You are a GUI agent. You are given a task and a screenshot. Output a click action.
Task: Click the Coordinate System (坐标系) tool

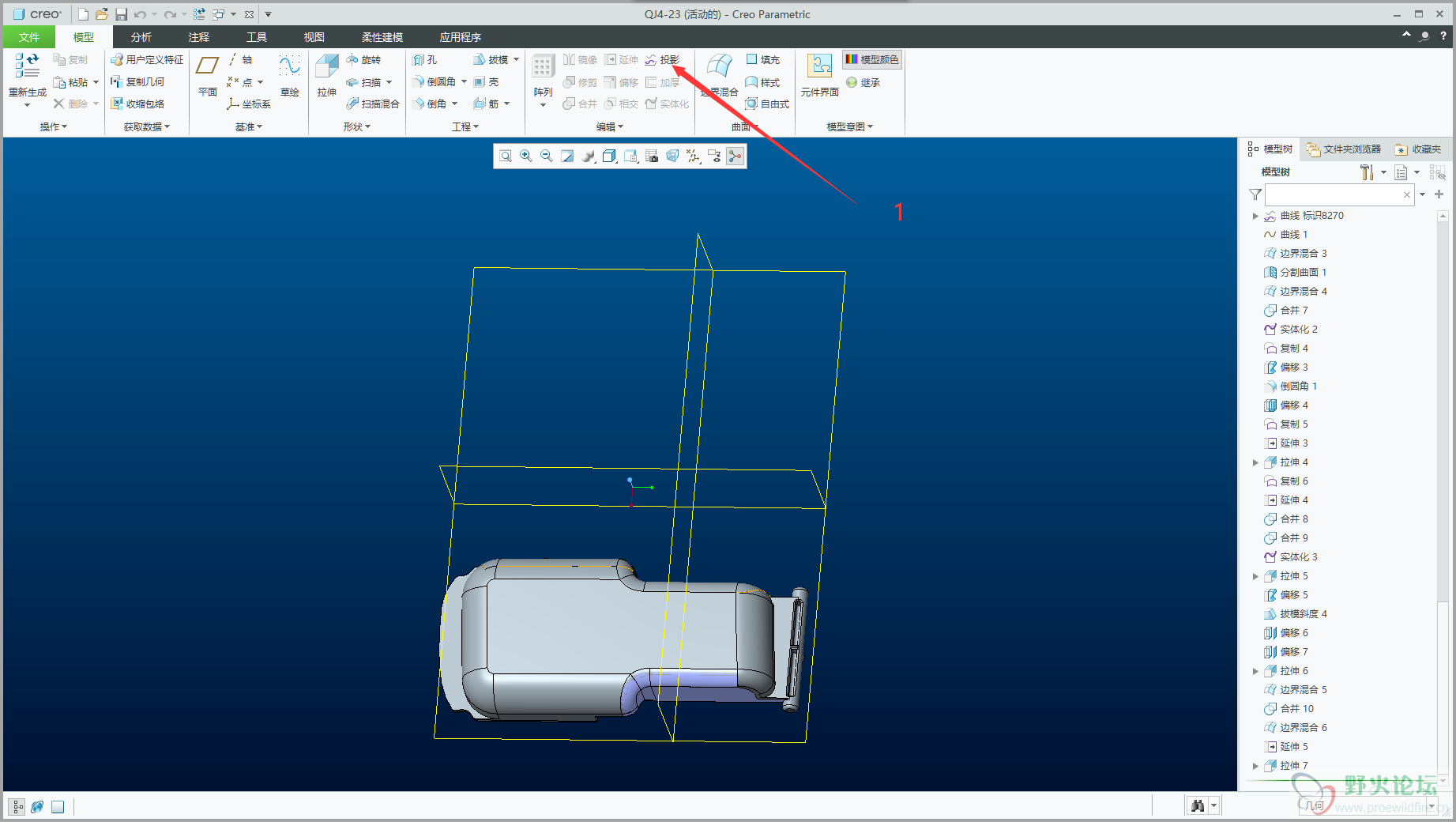click(249, 104)
